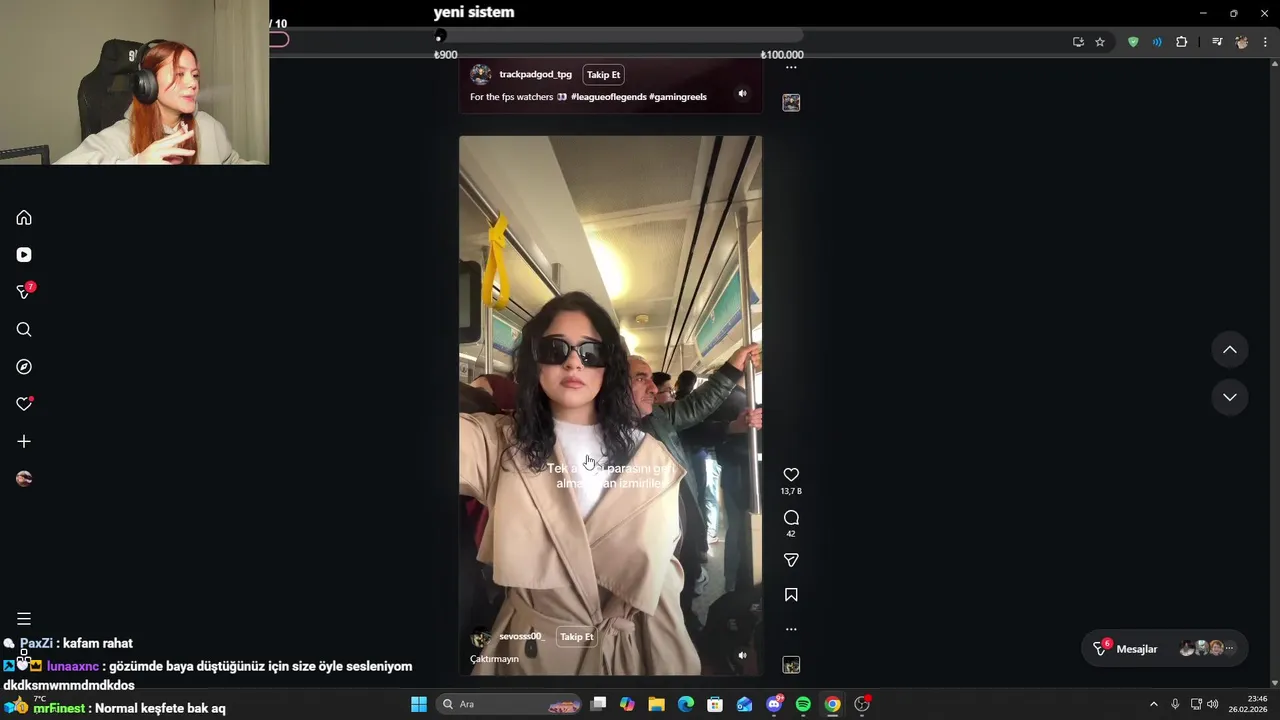Screen dimensions: 1280x720
Task: Share the sevosss00_ reel
Action: pos(791,560)
